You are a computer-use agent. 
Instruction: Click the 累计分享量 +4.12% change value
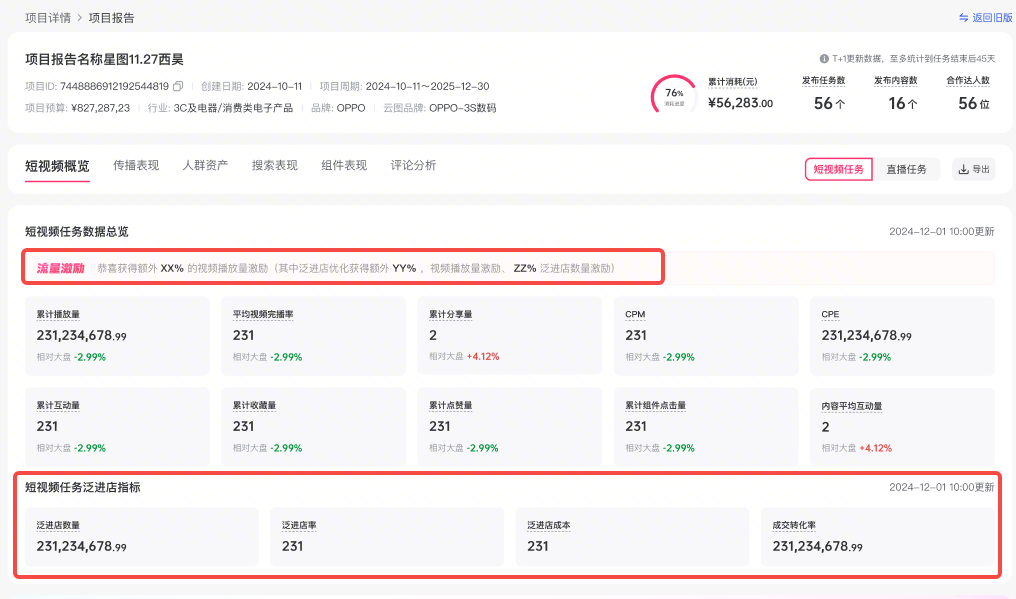pyautogui.click(x=483, y=357)
